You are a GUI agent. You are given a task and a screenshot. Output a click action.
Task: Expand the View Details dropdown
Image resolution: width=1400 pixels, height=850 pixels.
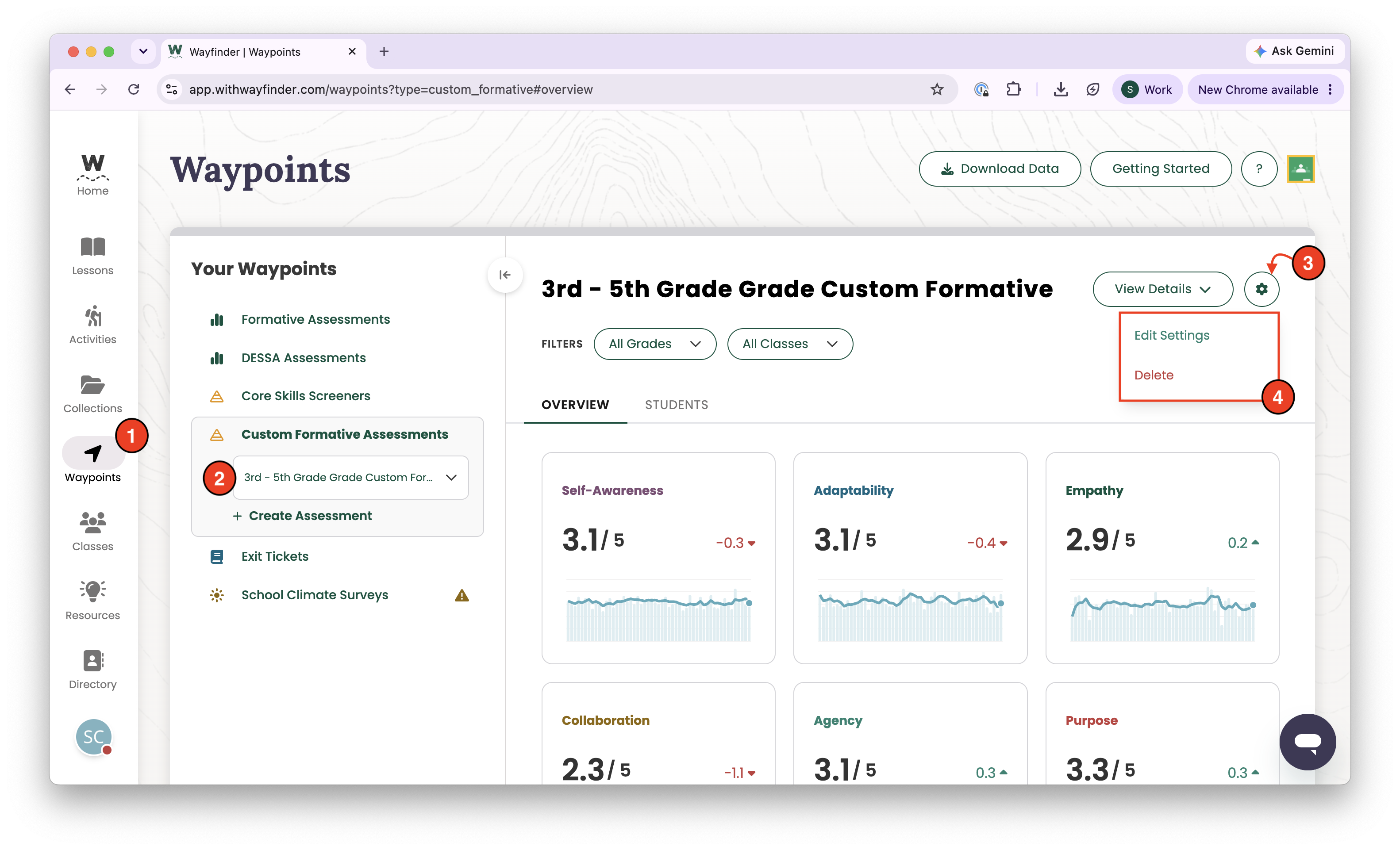[1162, 289]
